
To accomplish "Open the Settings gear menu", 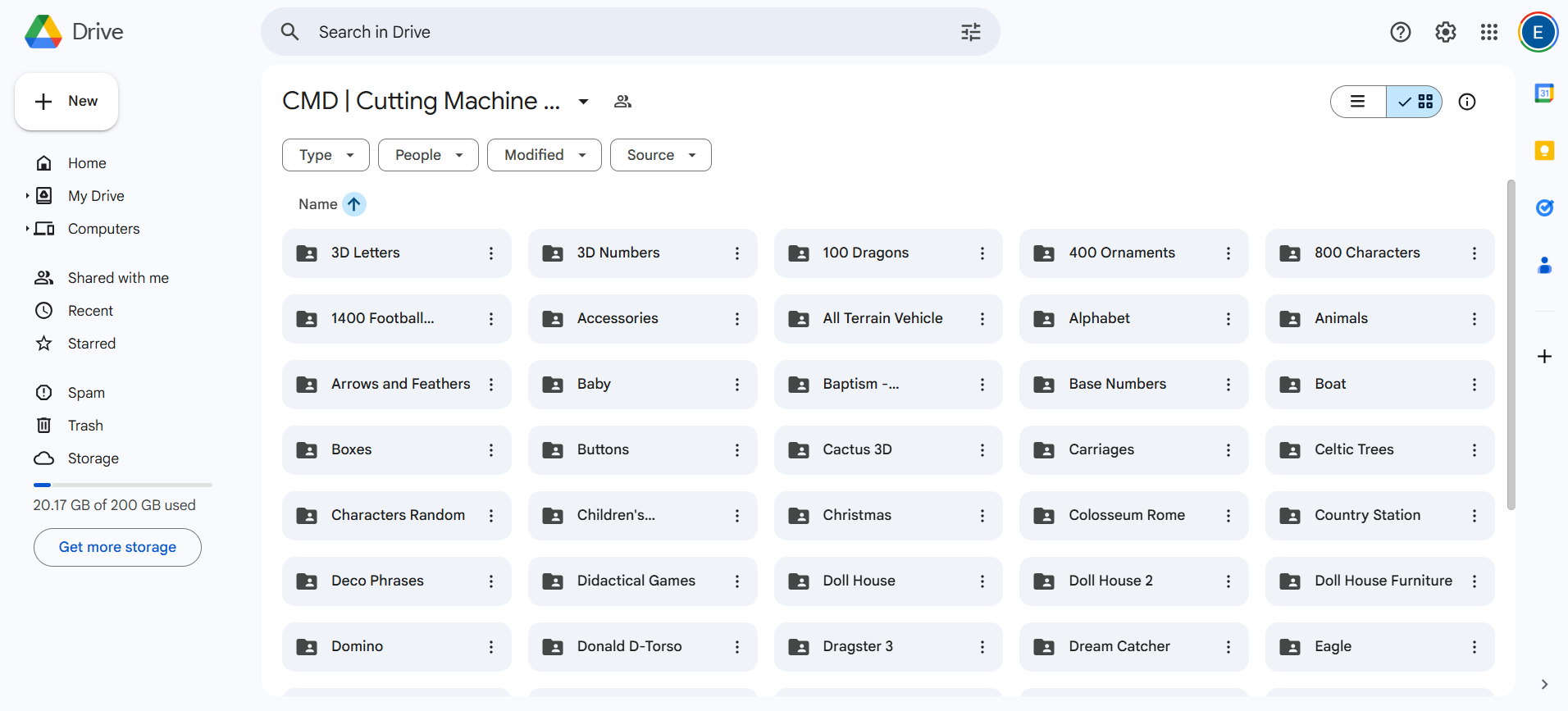I will click(x=1445, y=32).
